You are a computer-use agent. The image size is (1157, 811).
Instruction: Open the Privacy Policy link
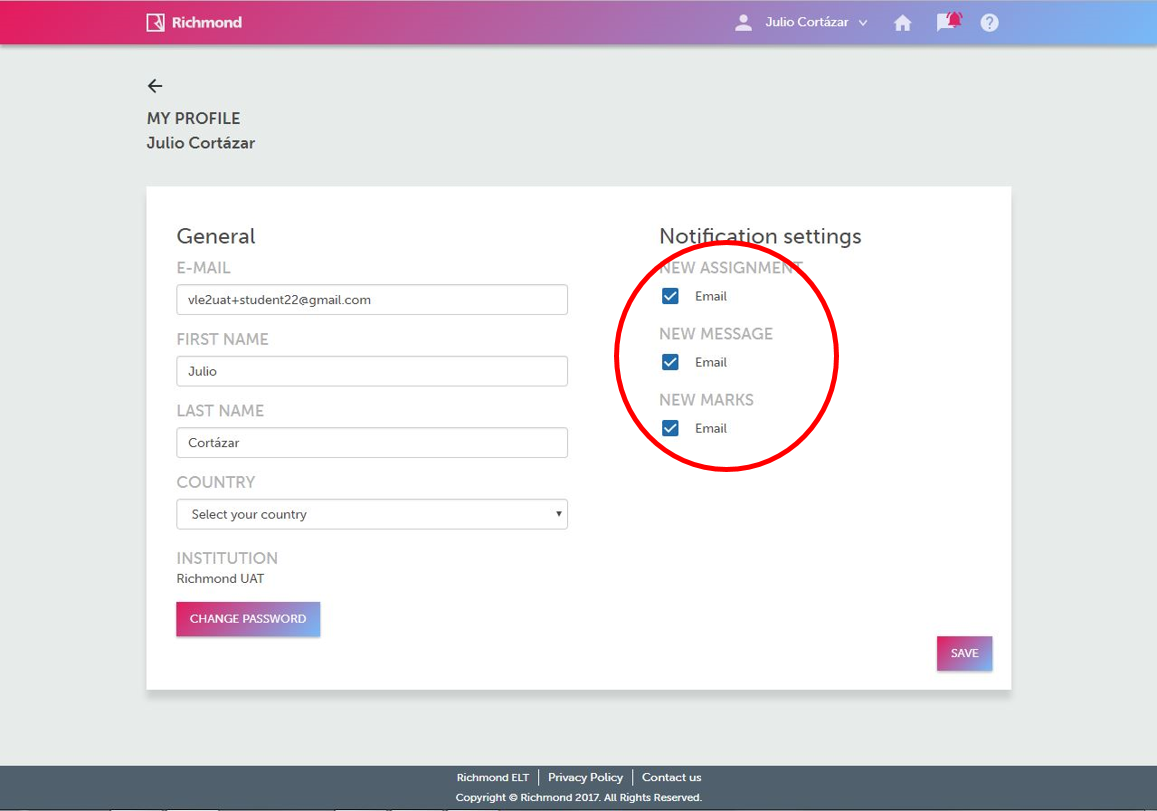click(x=585, y=777)
